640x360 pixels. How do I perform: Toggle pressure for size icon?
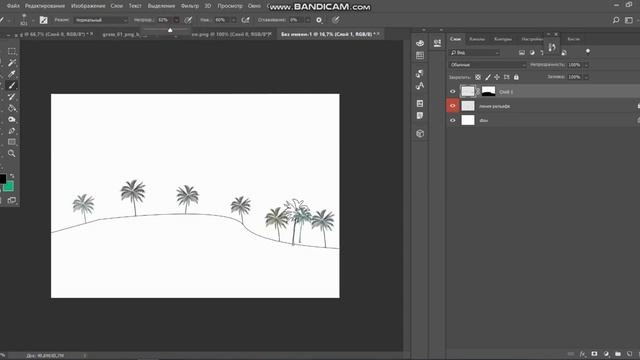(336, 20)
